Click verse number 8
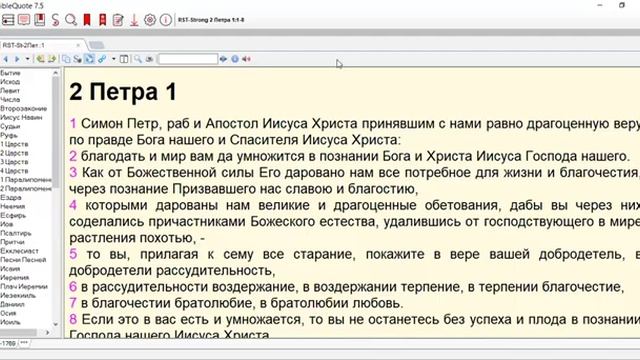 tap(73, 319)
